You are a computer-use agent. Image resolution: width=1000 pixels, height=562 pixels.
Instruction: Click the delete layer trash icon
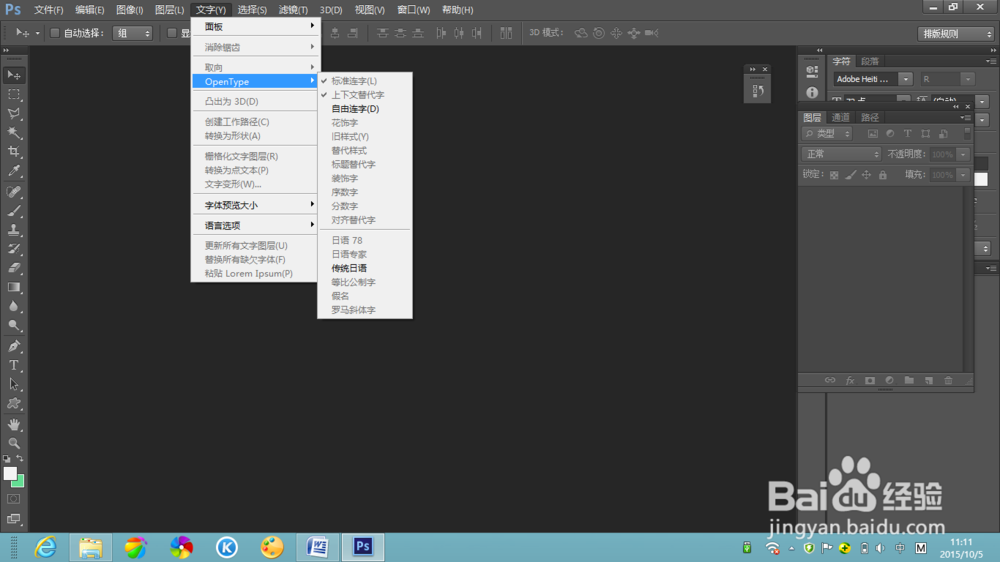click(x=948, y=380)
